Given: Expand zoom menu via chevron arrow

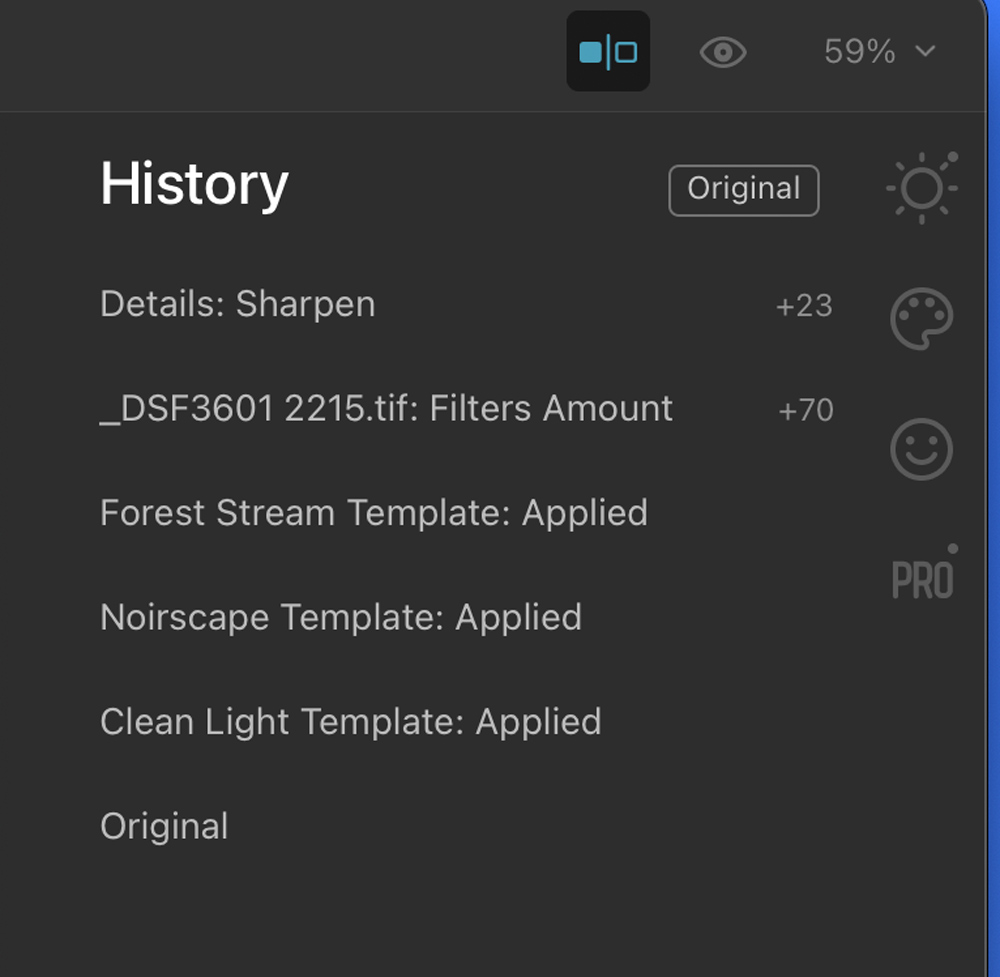Looking at the screenshot, I should 925,50.
